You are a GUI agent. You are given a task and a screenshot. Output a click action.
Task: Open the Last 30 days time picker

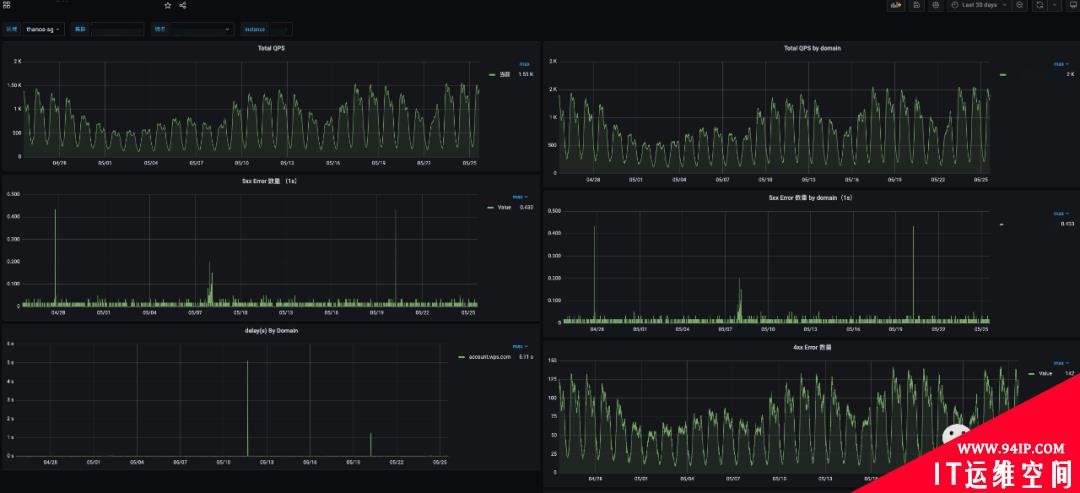tap(979, 5)
